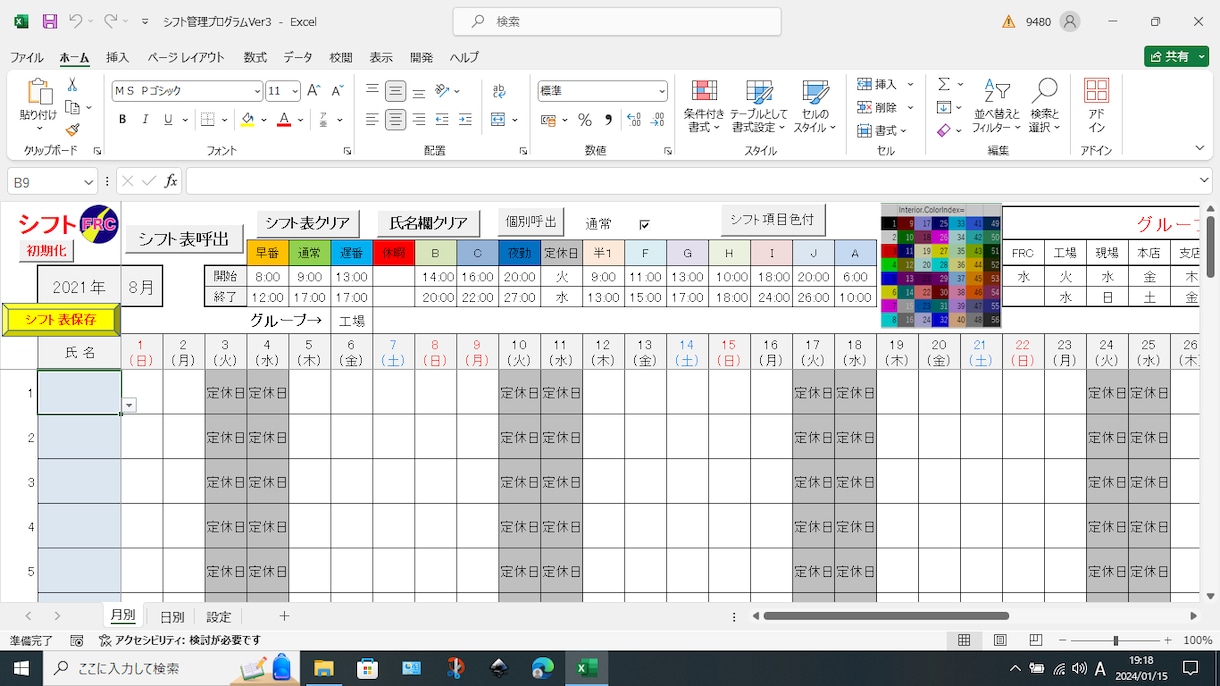Open dropdown arrow beside name cell row 1

pos(129,405)
